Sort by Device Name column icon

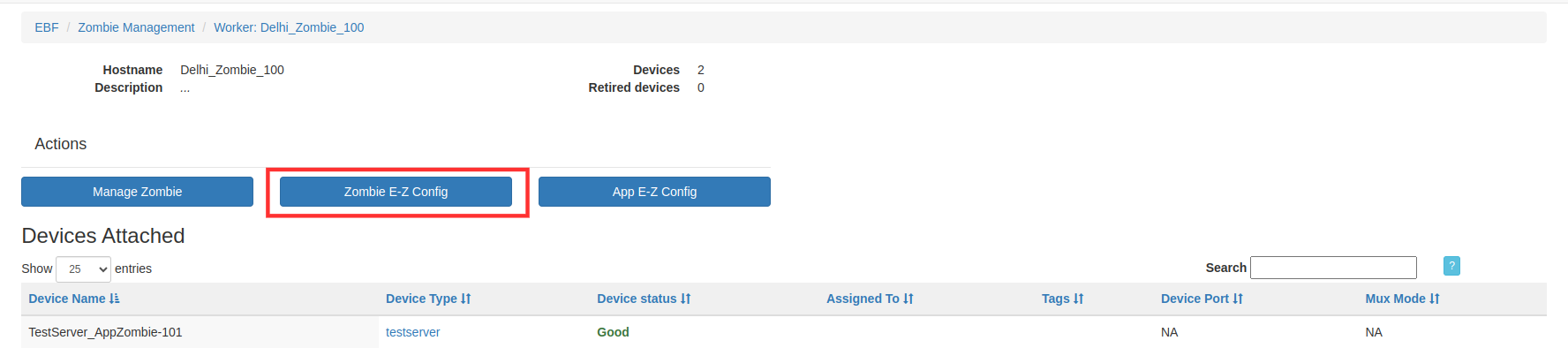click(115, 299)
